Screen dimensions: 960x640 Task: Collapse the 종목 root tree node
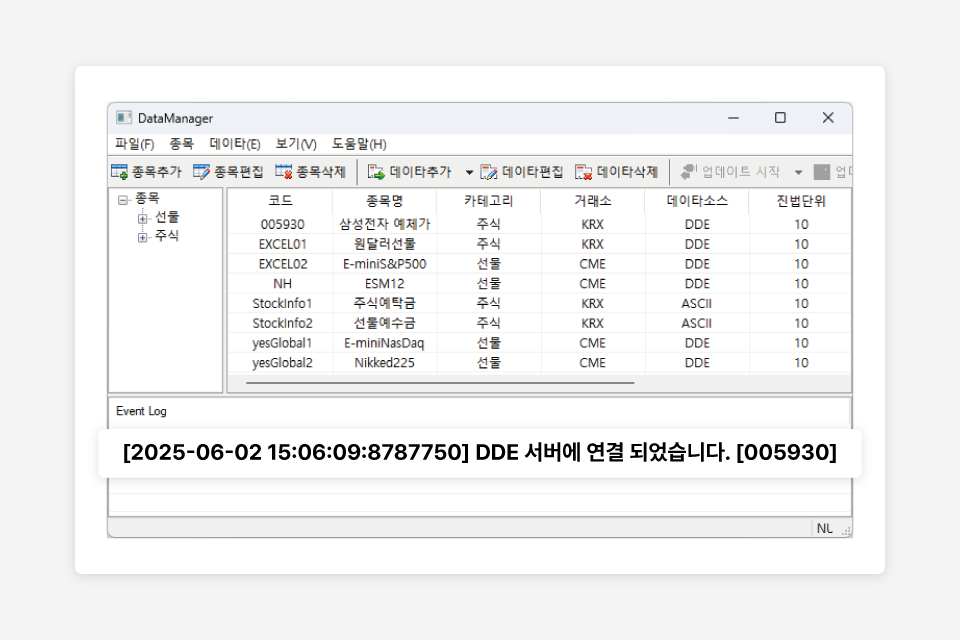click(123, 200)
